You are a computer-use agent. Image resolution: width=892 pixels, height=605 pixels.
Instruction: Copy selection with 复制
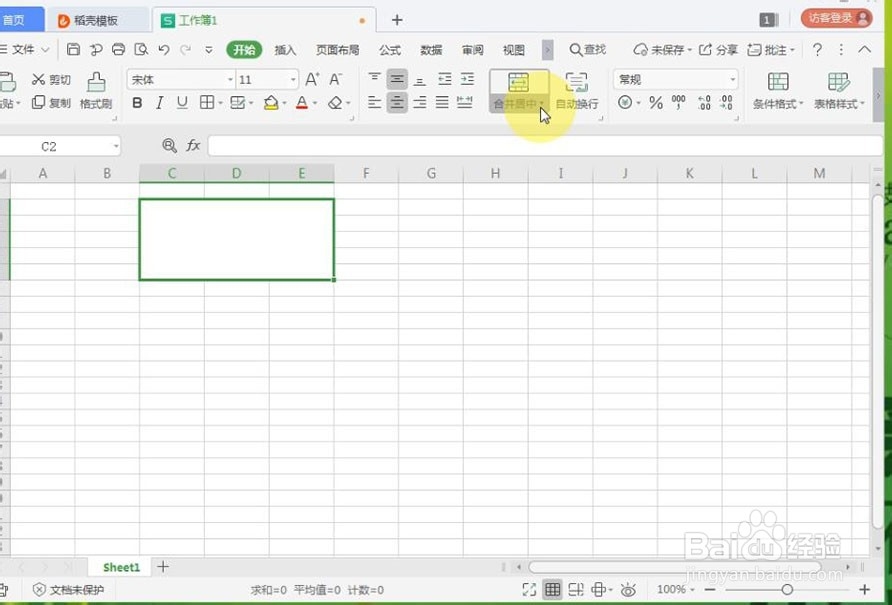51,103
